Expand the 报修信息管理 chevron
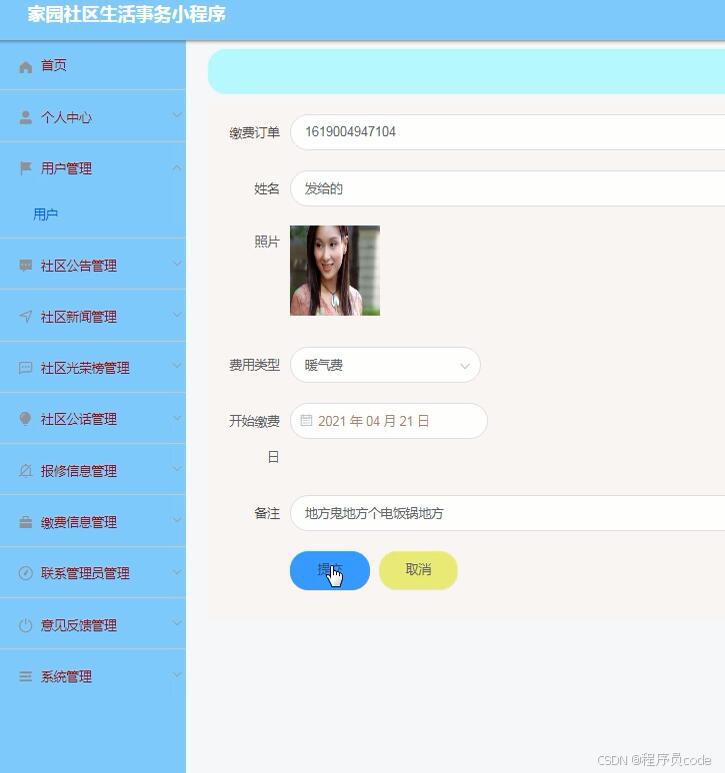The width and height of the screenshot is (725, 773). click(177, 469)
